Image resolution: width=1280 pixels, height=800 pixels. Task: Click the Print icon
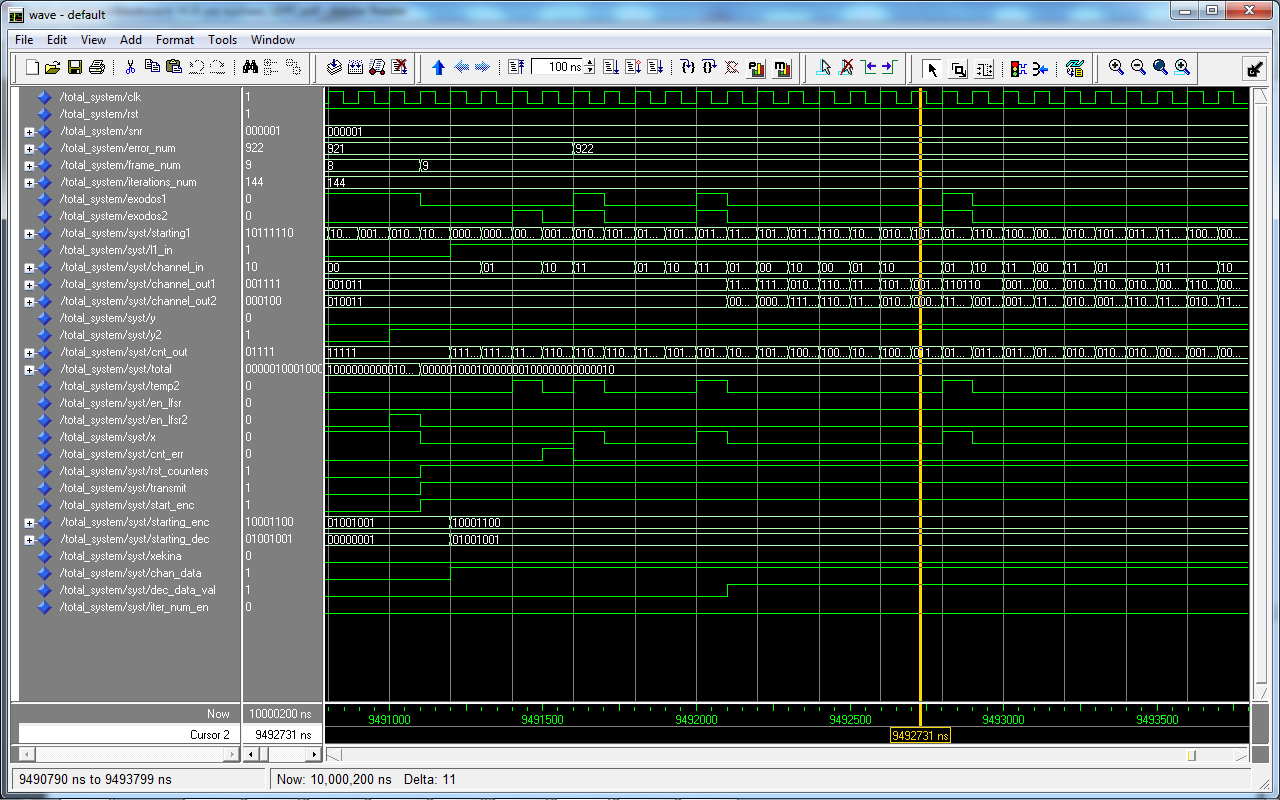pyautogui.click(x=97, y=68)
